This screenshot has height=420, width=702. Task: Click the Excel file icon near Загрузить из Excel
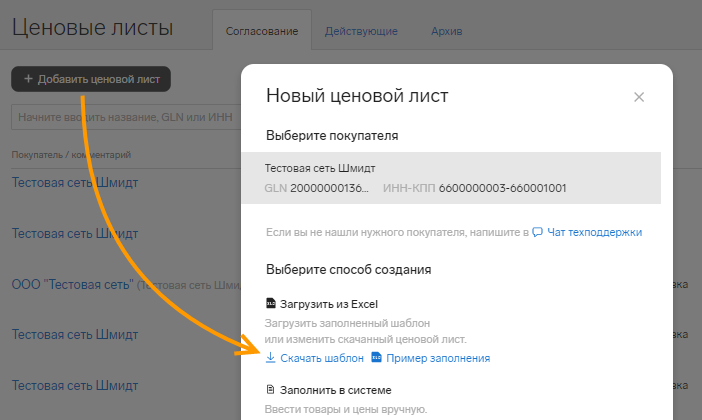pos(270,304)
